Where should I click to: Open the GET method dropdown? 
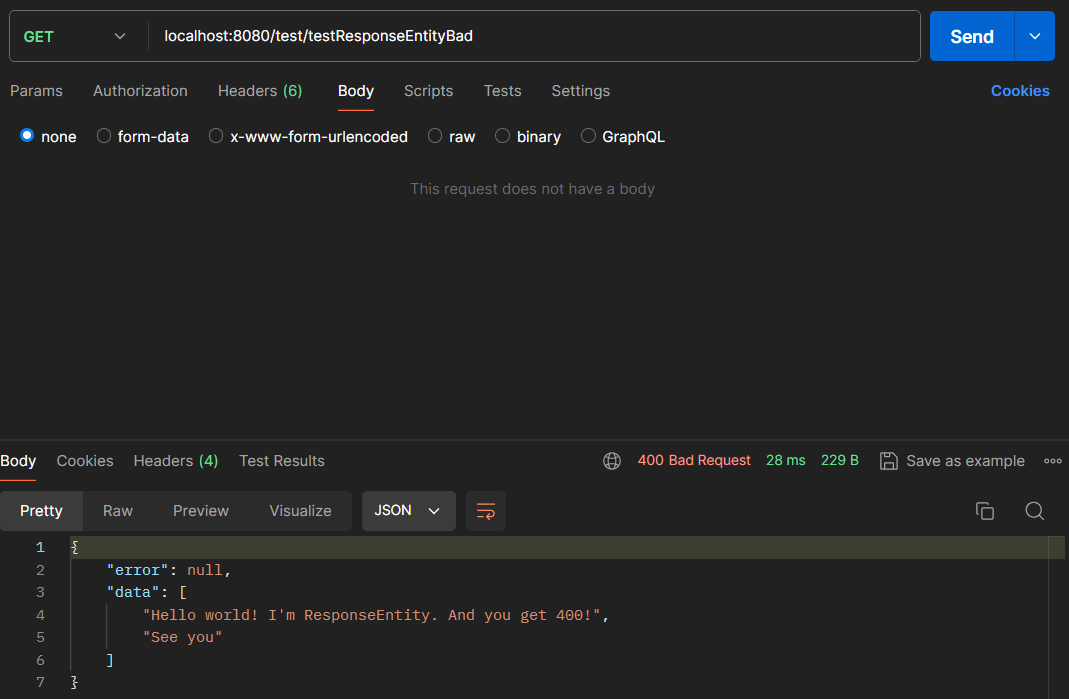[75, 37]
